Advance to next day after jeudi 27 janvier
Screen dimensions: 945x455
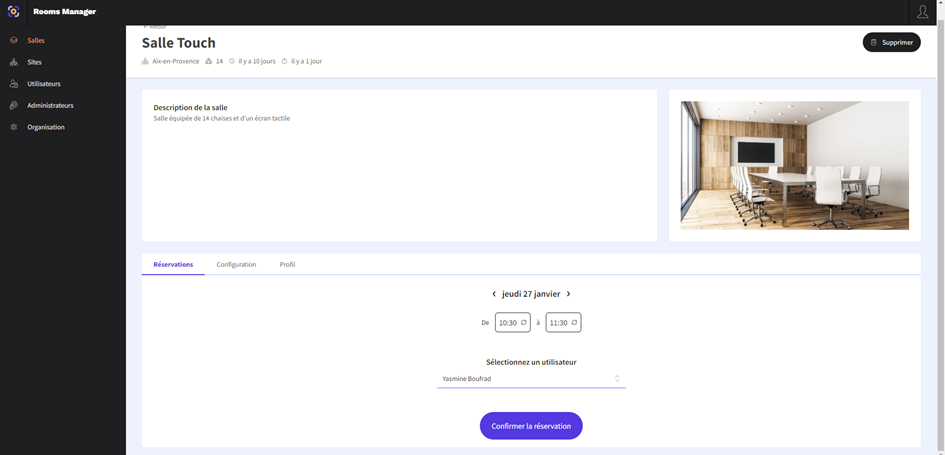569,294
